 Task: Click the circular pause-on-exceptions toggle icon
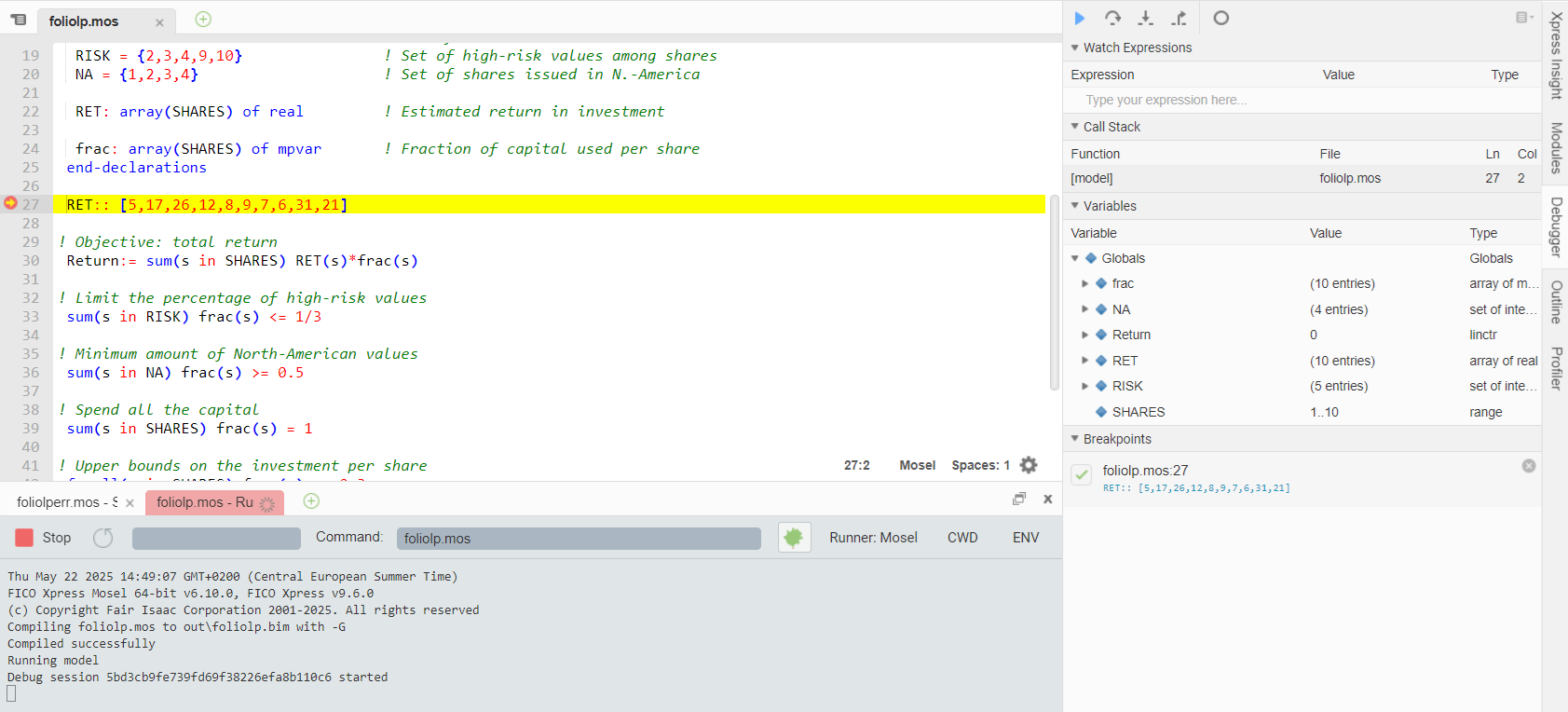1220,18
